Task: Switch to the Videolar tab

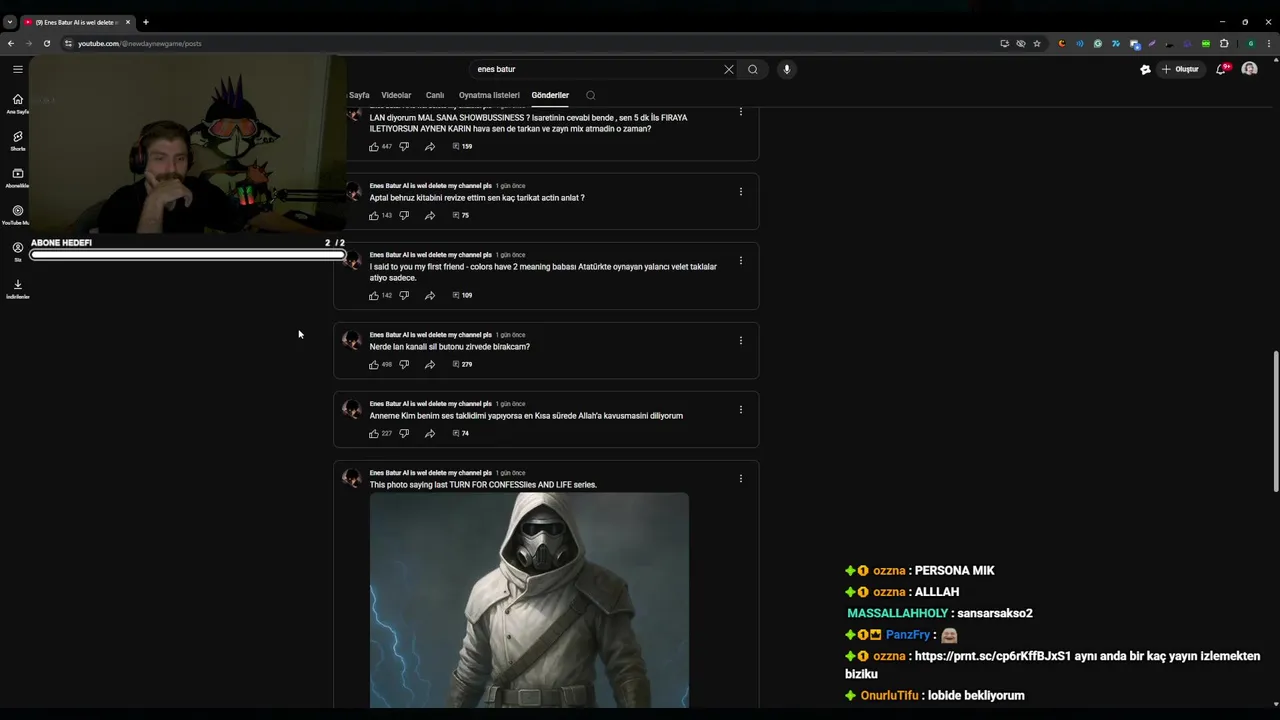Action: 396,95
